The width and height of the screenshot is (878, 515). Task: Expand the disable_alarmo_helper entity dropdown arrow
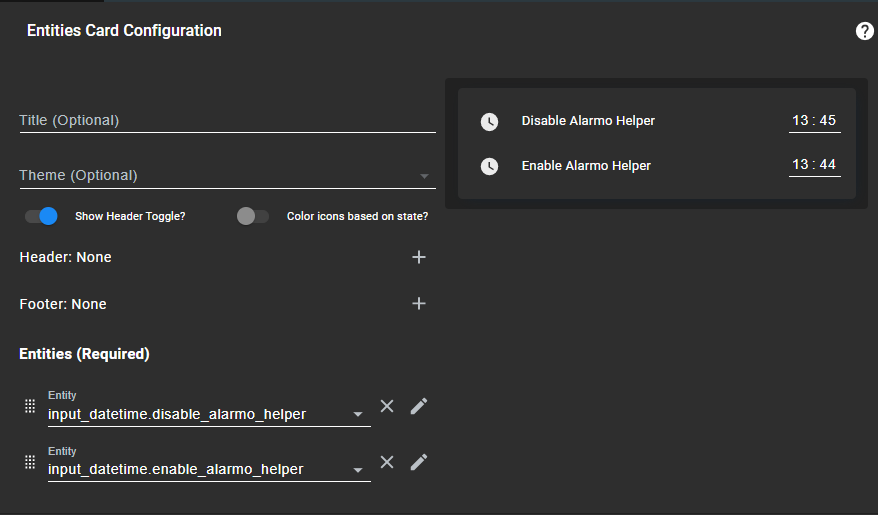coord(358,414)
